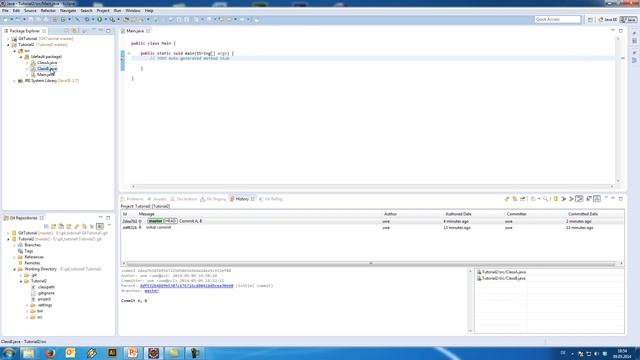
Task: Collapse Working Directory node in Git Repositories
Action: click(x=14, y=269)
